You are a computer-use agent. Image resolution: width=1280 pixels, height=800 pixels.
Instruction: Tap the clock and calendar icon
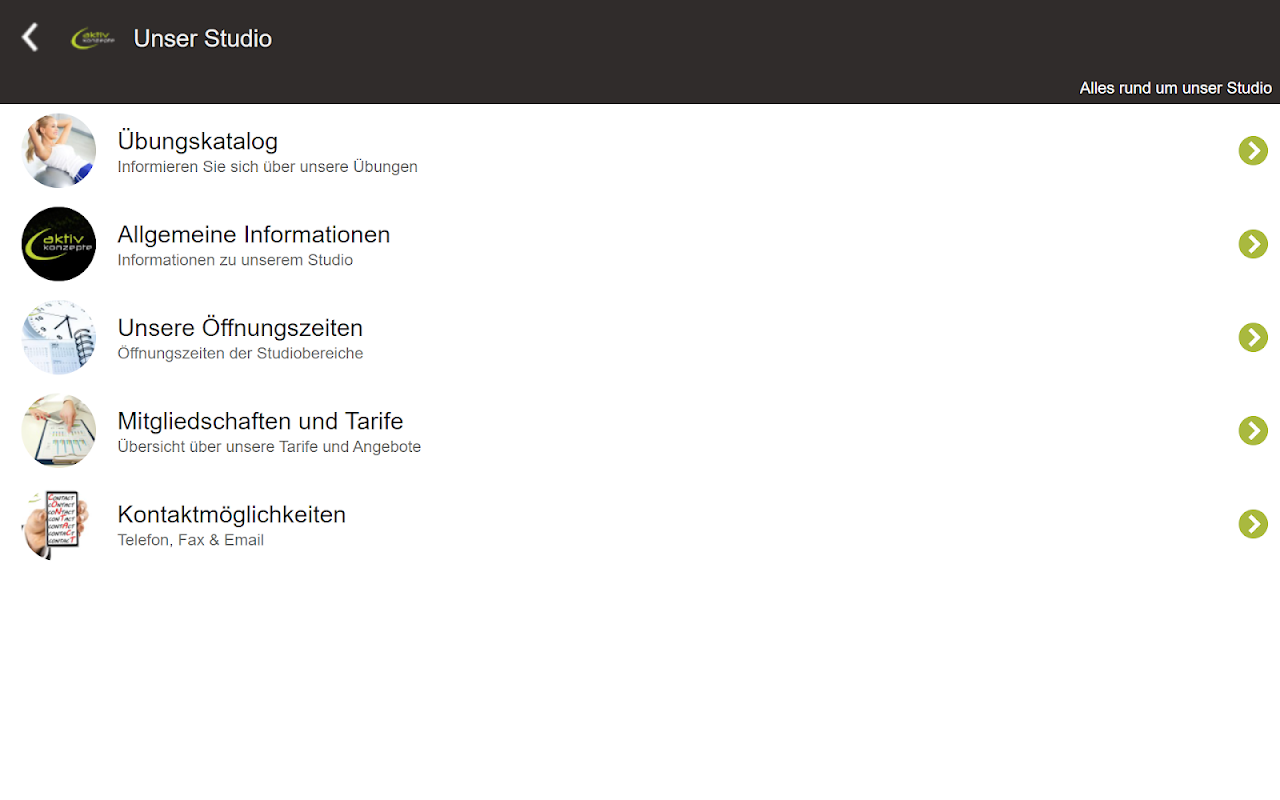(x=59, y=337)
